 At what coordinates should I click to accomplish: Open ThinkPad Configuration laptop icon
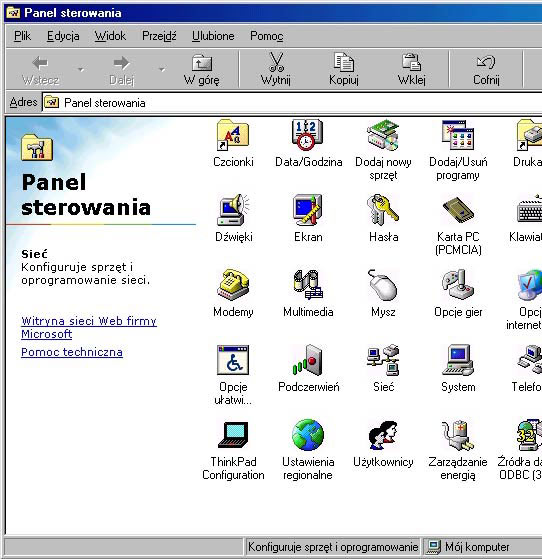[x=233, y=435]
